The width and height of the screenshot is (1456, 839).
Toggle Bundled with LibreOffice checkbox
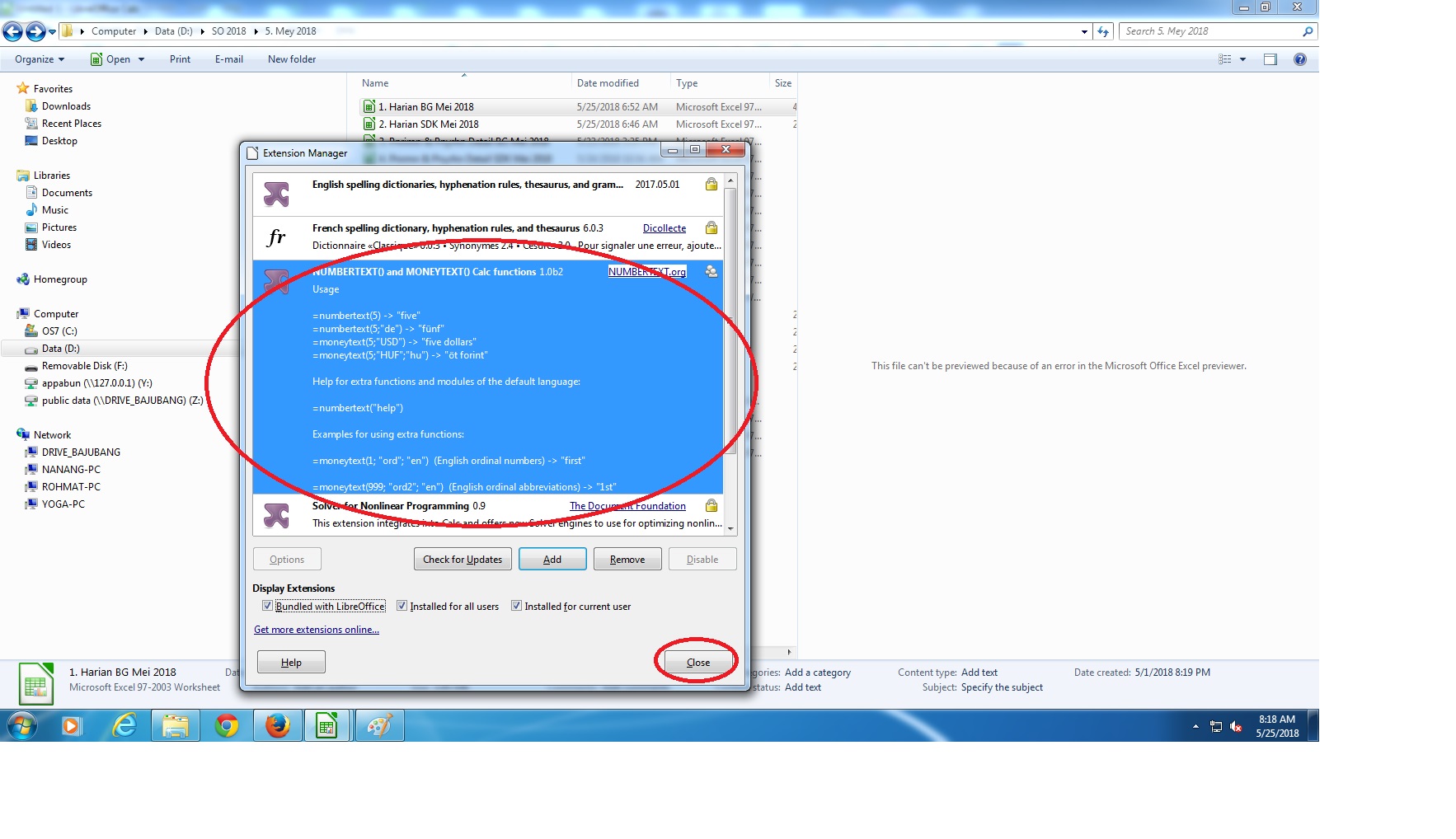coord(267,606)
